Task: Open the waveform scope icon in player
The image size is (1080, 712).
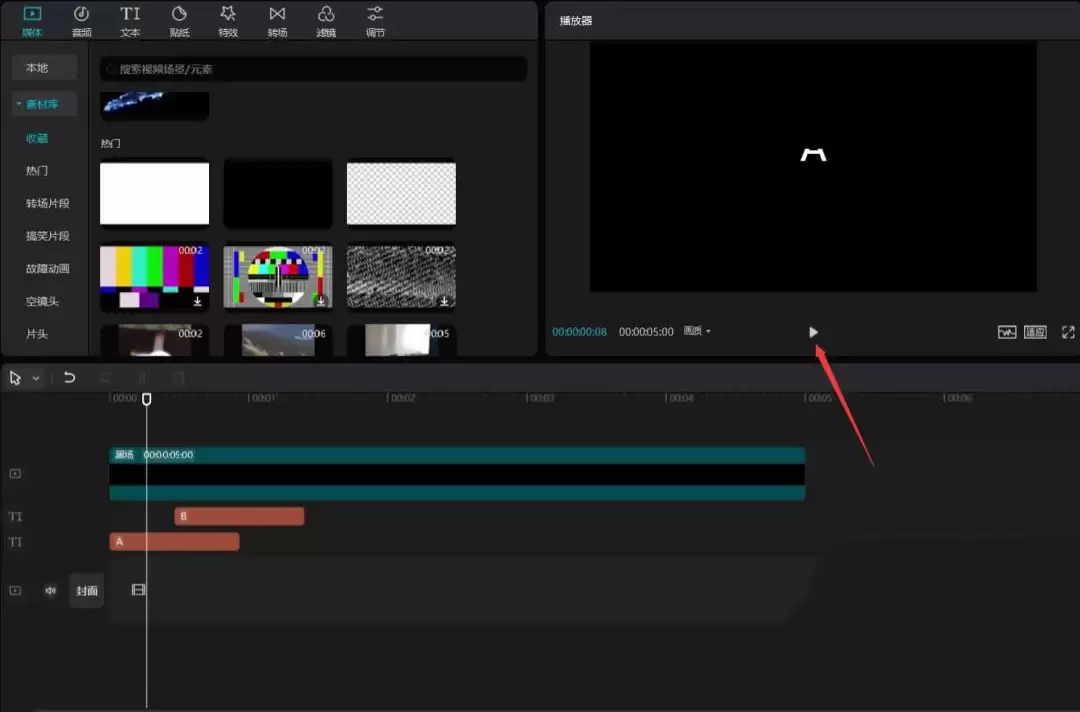Action: tap(1006, 332)
